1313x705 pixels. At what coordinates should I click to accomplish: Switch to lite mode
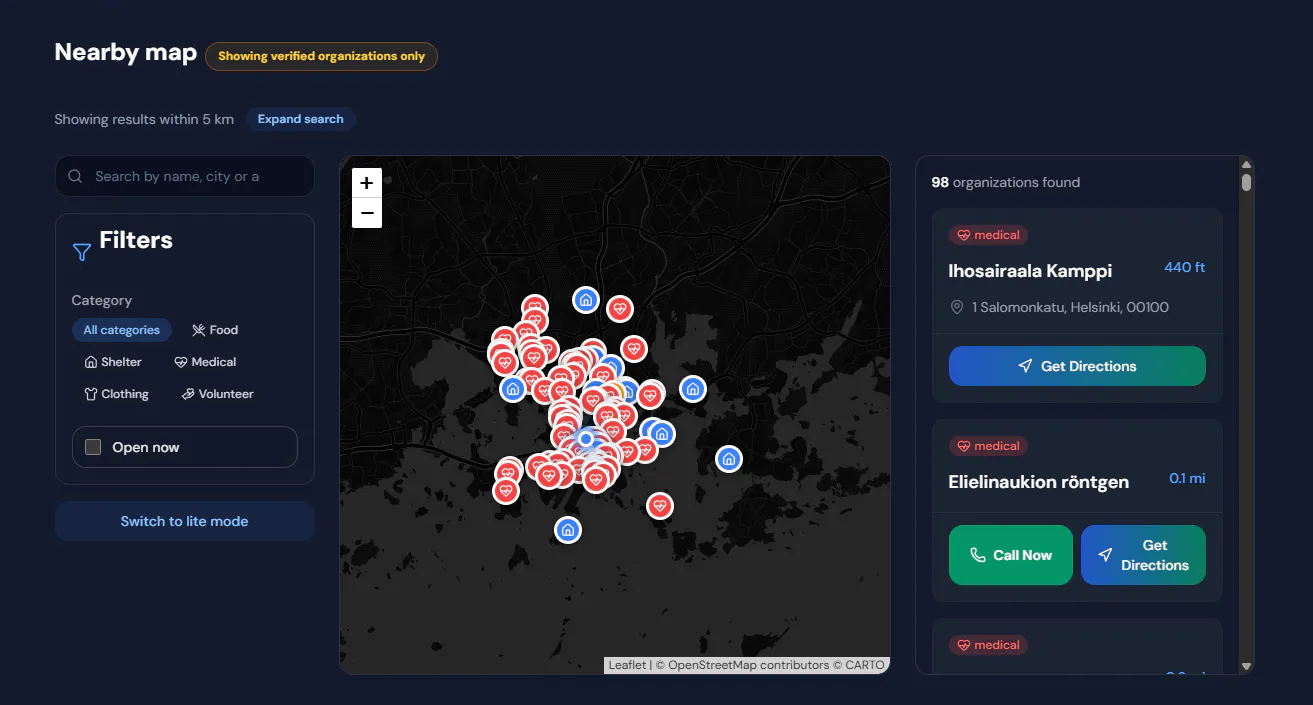click(185, 521)
